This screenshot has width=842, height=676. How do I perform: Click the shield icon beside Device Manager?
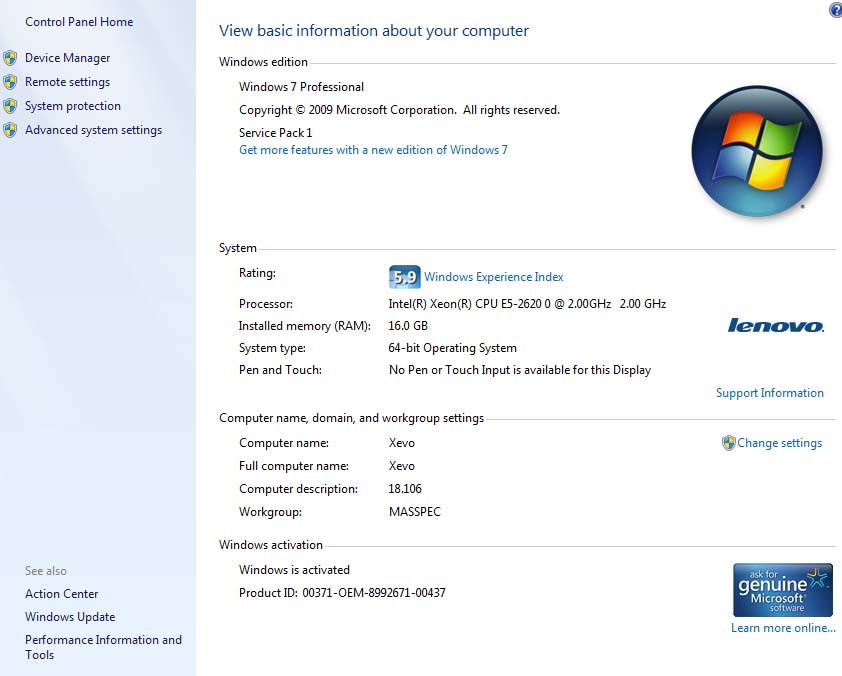pos(10,58)
